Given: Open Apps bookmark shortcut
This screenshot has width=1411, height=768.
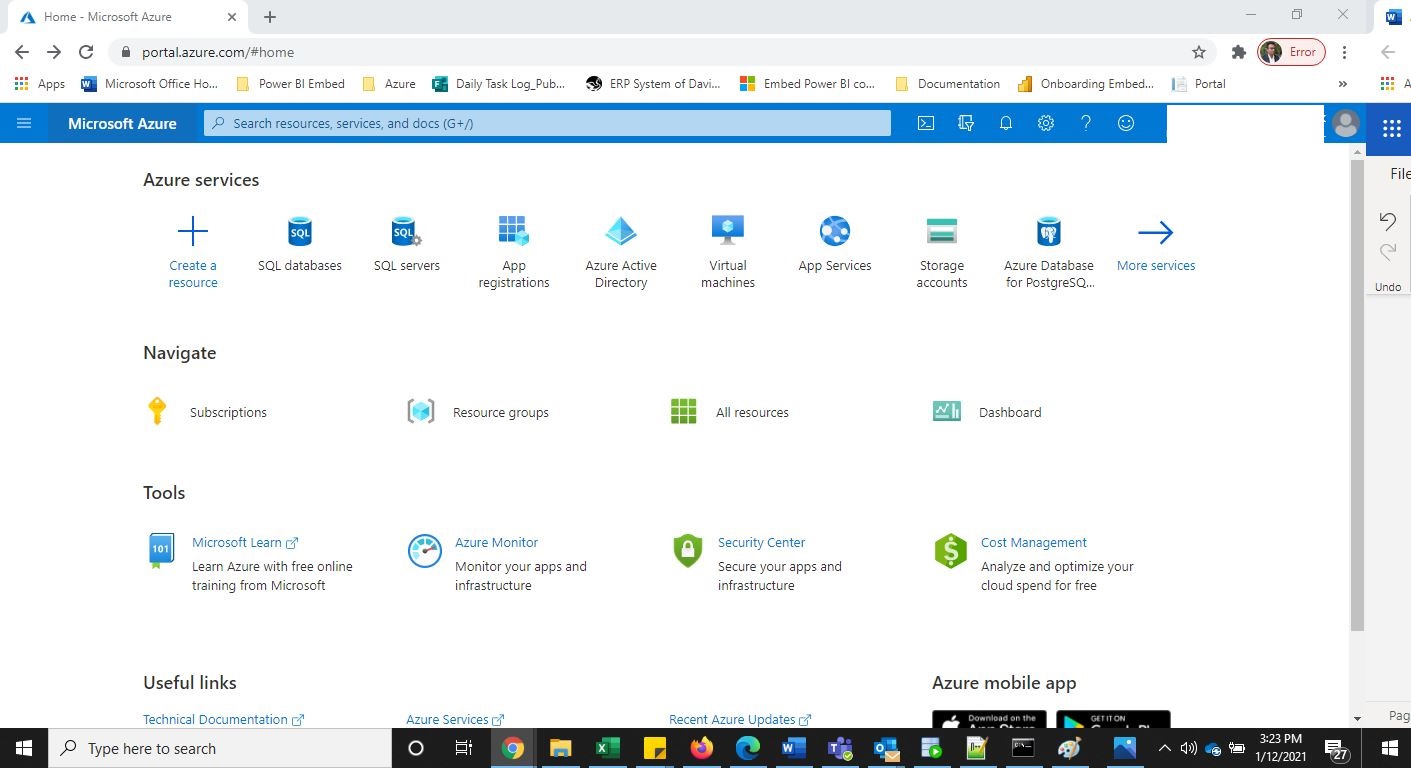Looking at the screenshot, I should [40, 84].
